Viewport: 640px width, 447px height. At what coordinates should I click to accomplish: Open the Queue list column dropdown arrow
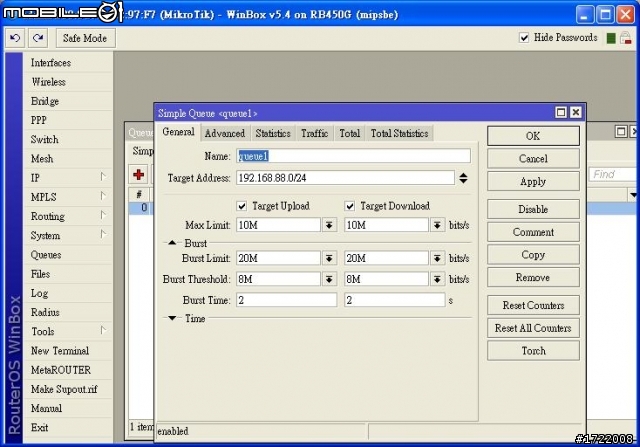coord(632,194)
